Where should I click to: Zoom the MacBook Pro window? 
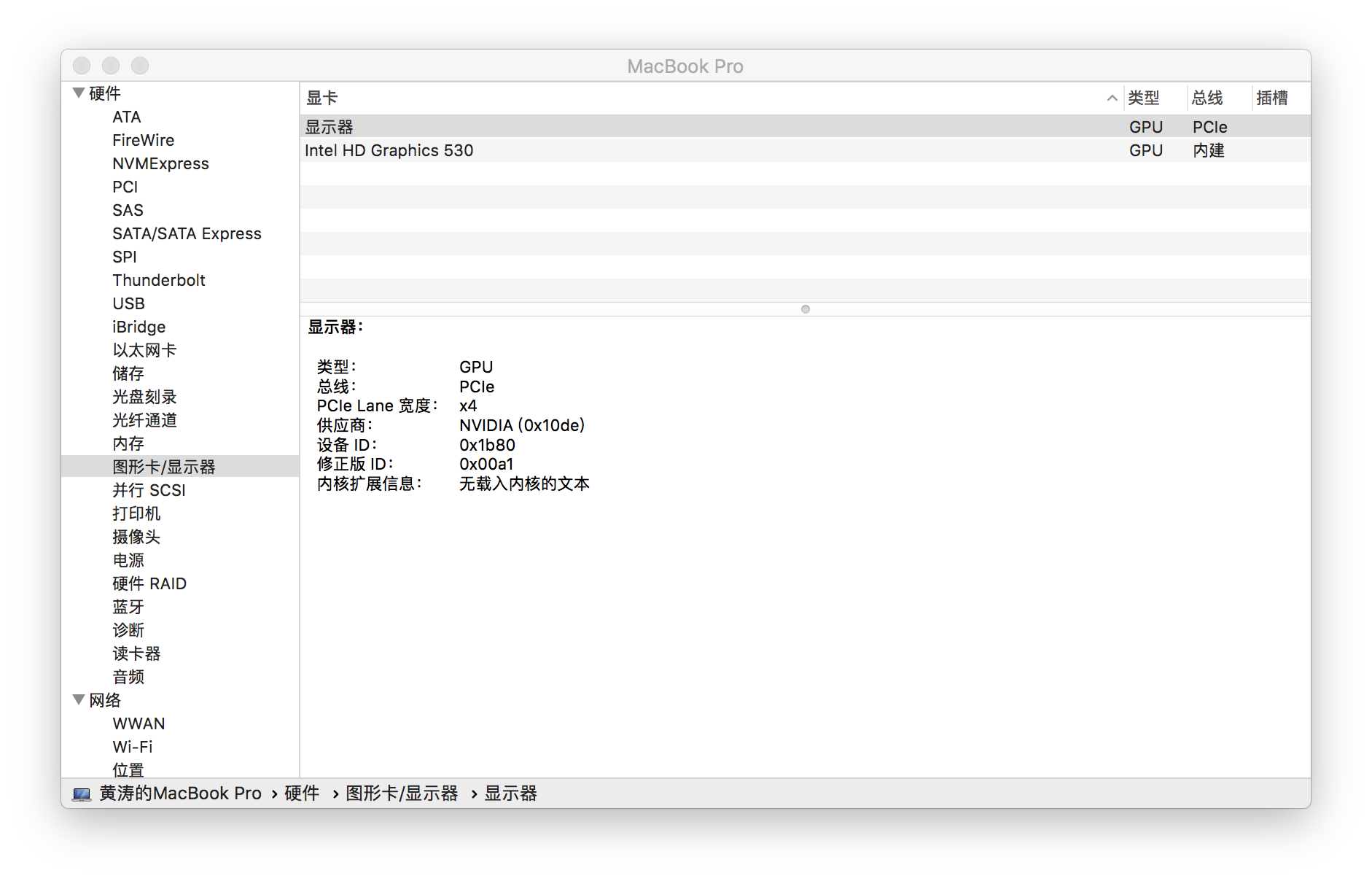(140, 66)
